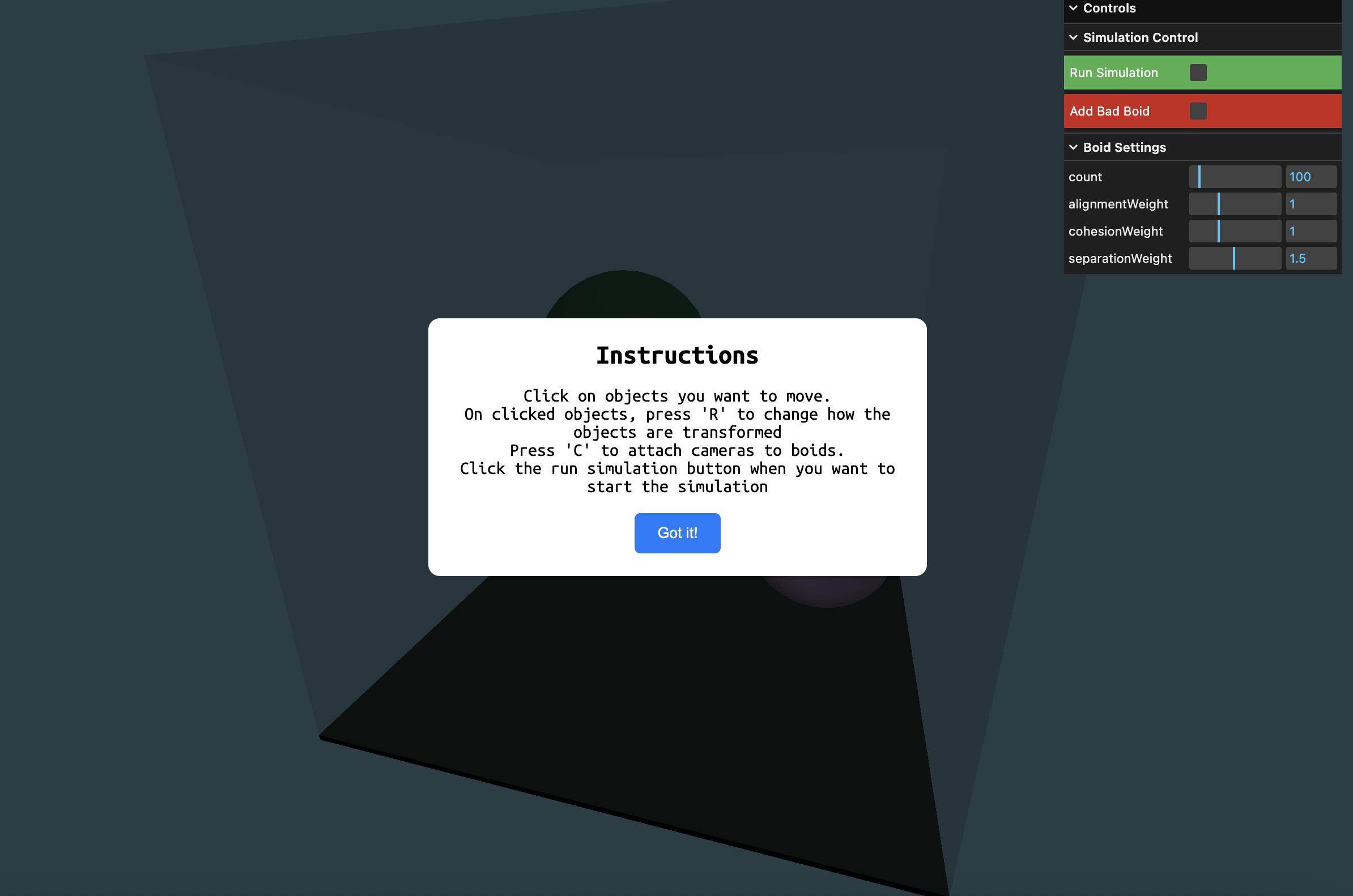Click the Add Bad Boid red row label
This screenshot has height=896, width=1353.
[x=1109, y=111]
